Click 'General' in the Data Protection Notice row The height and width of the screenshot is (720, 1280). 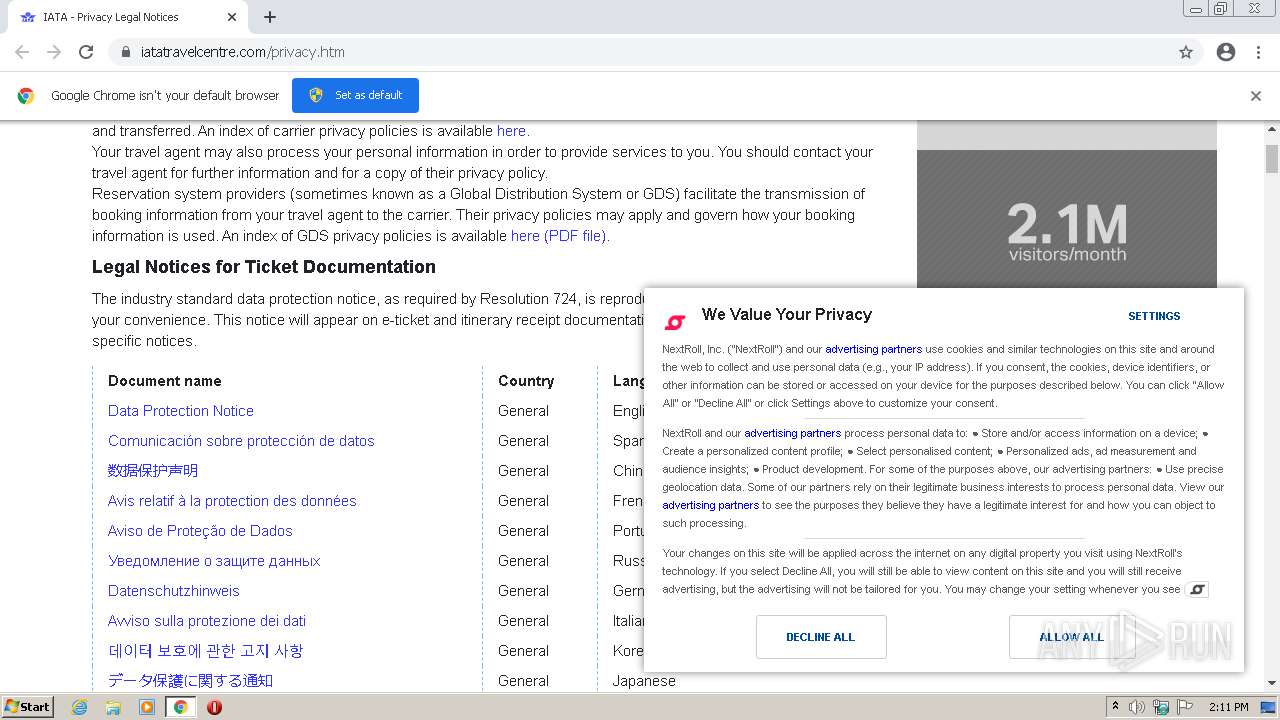coord(523,411)
